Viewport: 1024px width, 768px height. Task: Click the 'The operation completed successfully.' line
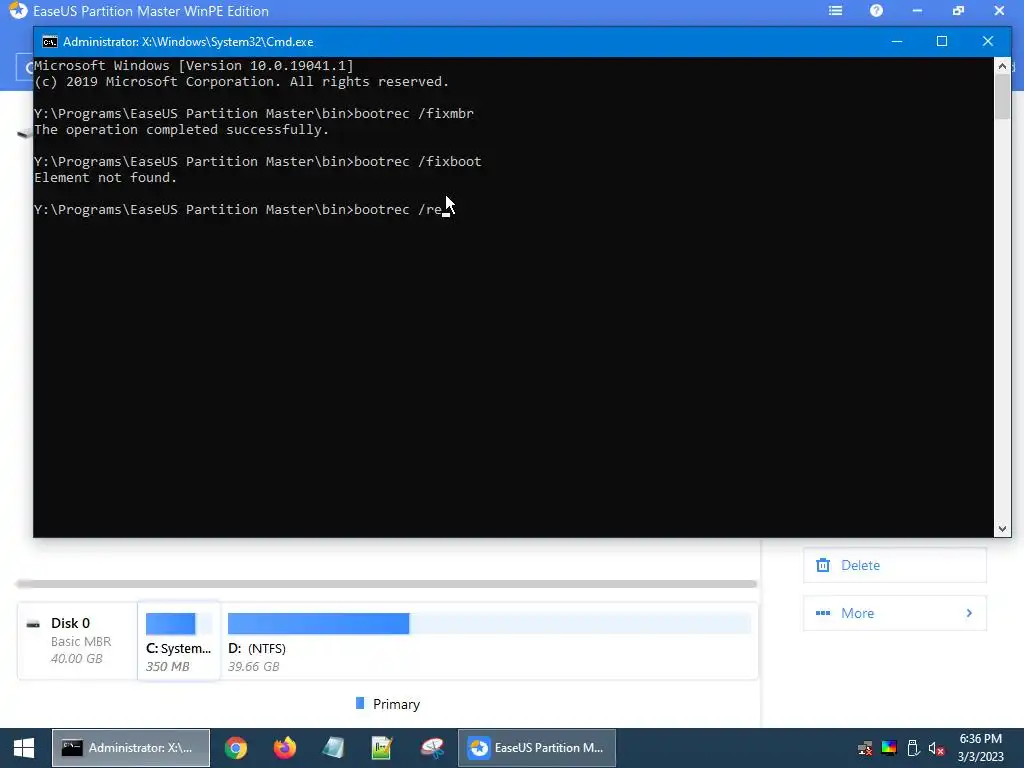182,130
